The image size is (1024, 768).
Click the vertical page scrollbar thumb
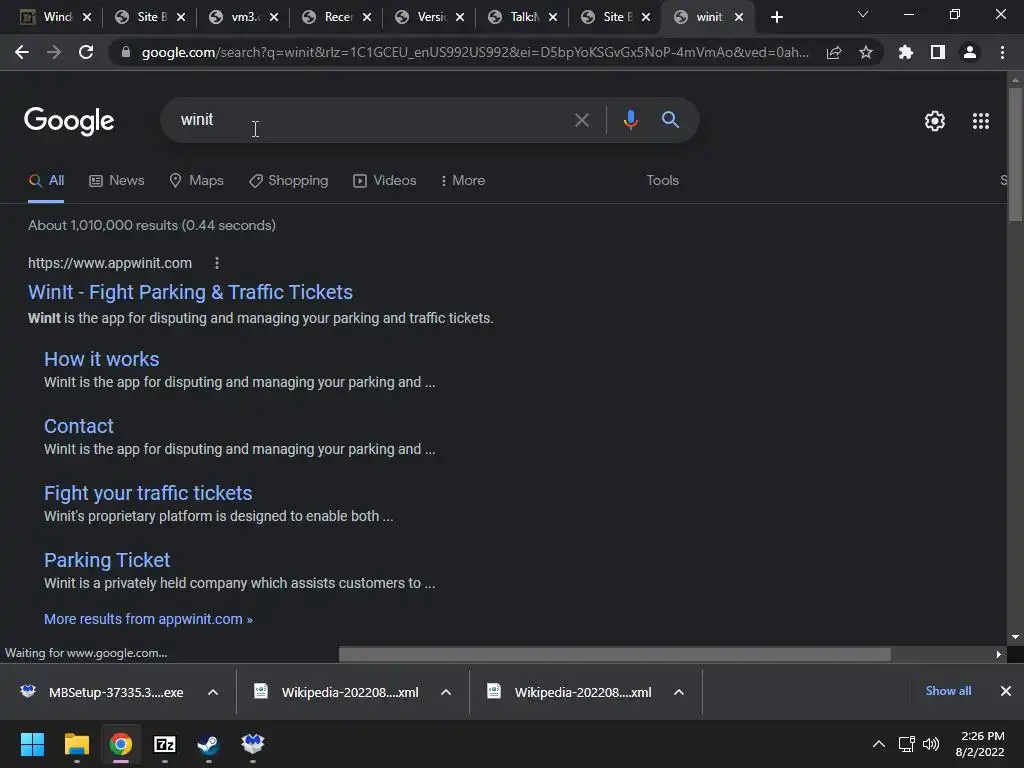pos(1015,154)
